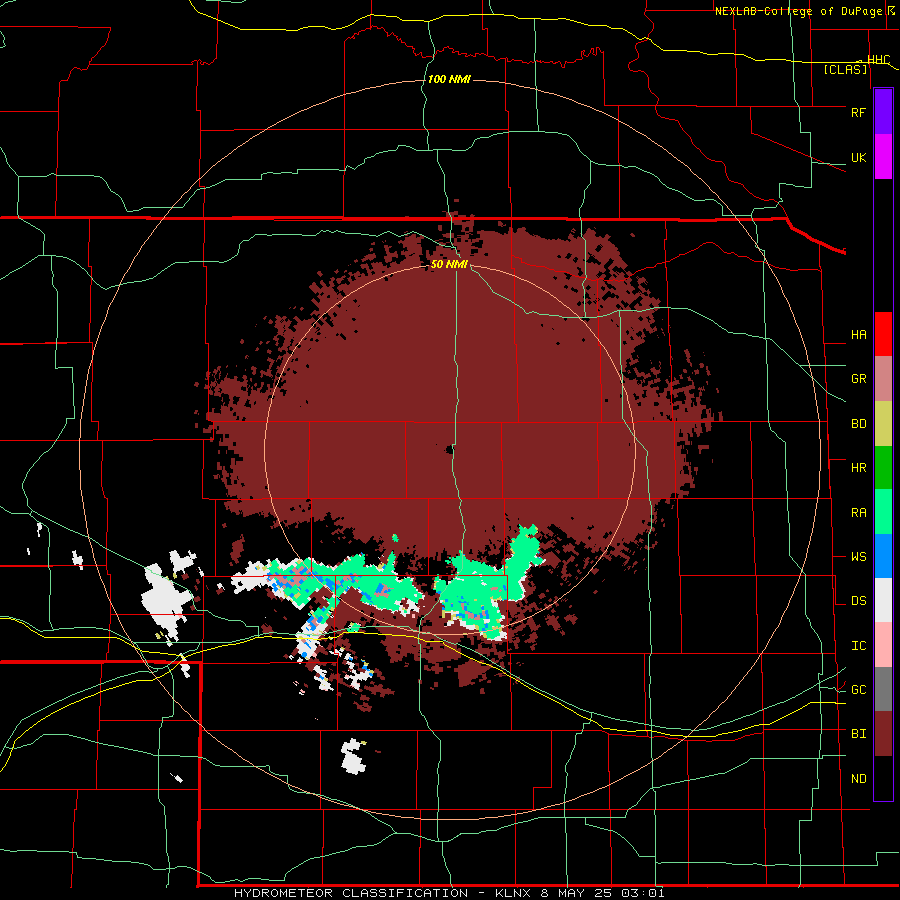Viewport: 900px width, 900px height.
Task: Click the HA legend label
Action: coord(858,335)
